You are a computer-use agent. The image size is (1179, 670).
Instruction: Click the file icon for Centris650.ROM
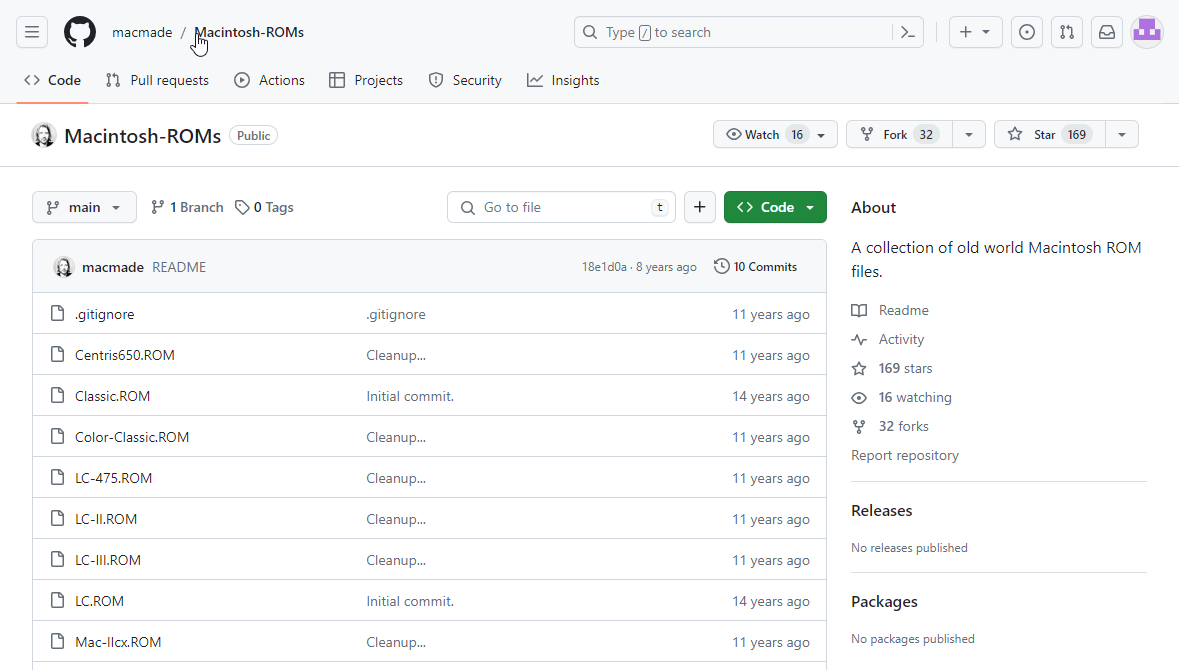click(57, 354)
